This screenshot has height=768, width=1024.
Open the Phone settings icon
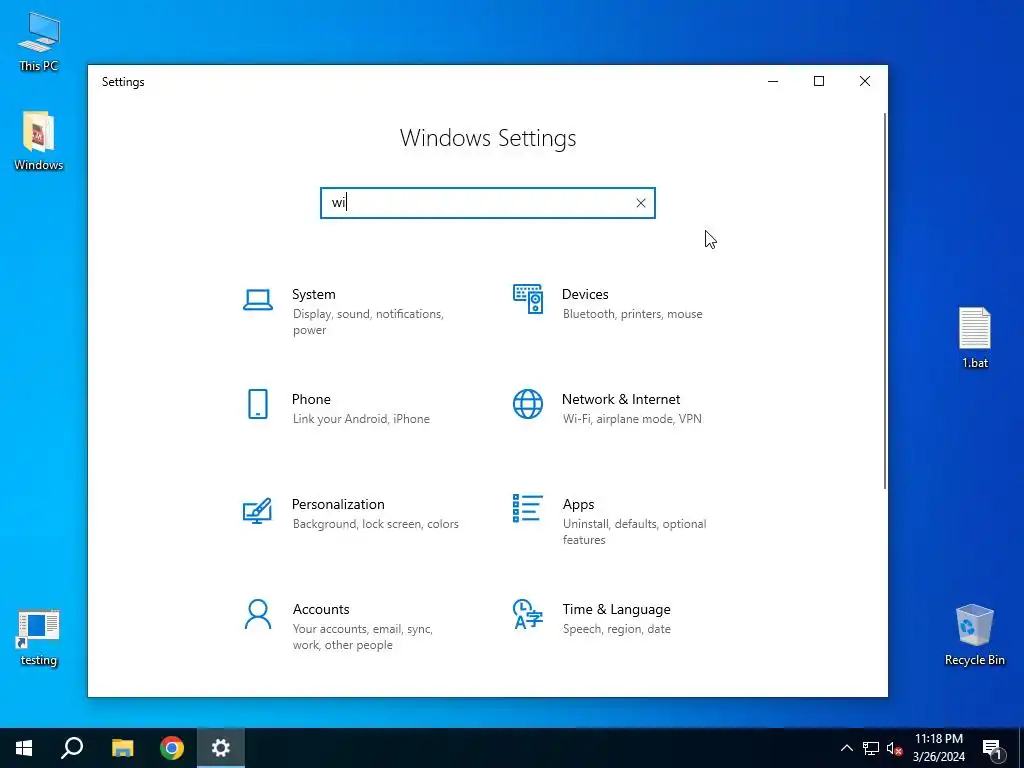(x=258, y=404)
